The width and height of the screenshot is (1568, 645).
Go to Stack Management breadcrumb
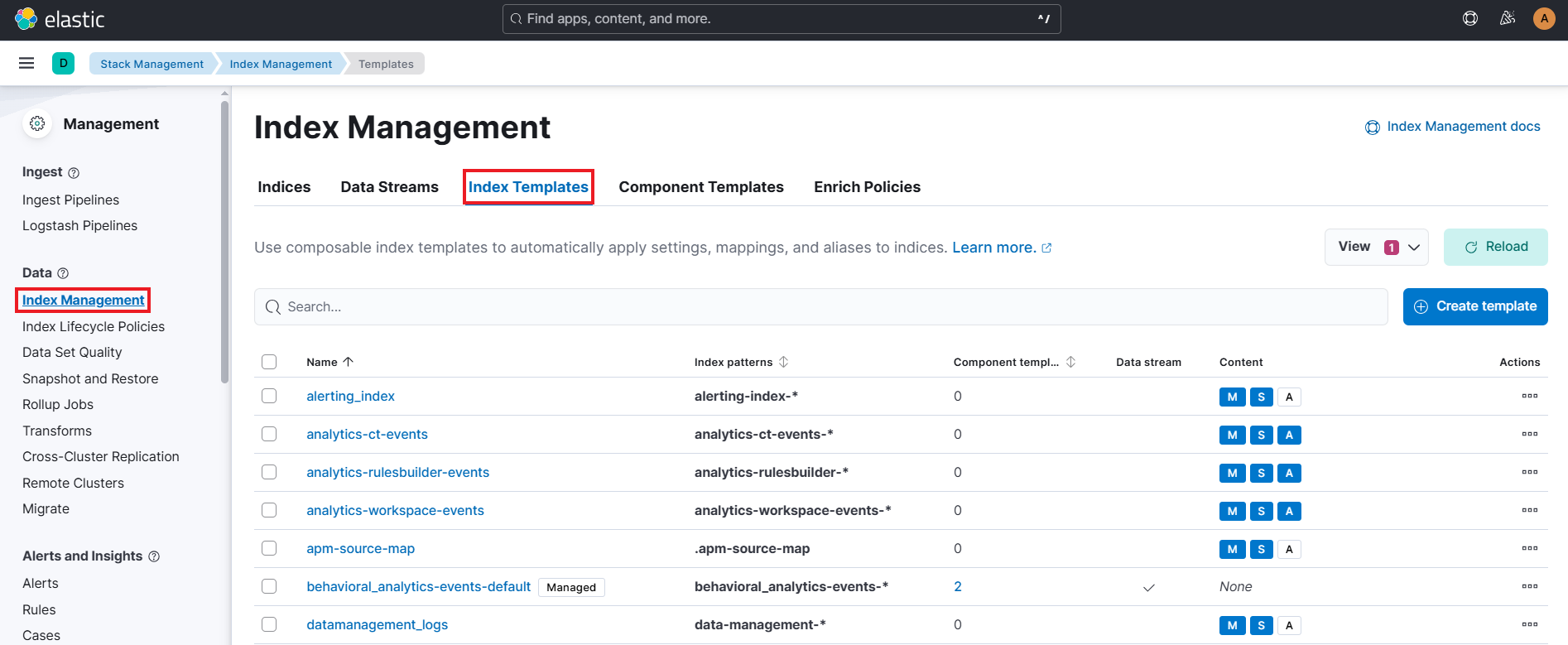[152, 64]
